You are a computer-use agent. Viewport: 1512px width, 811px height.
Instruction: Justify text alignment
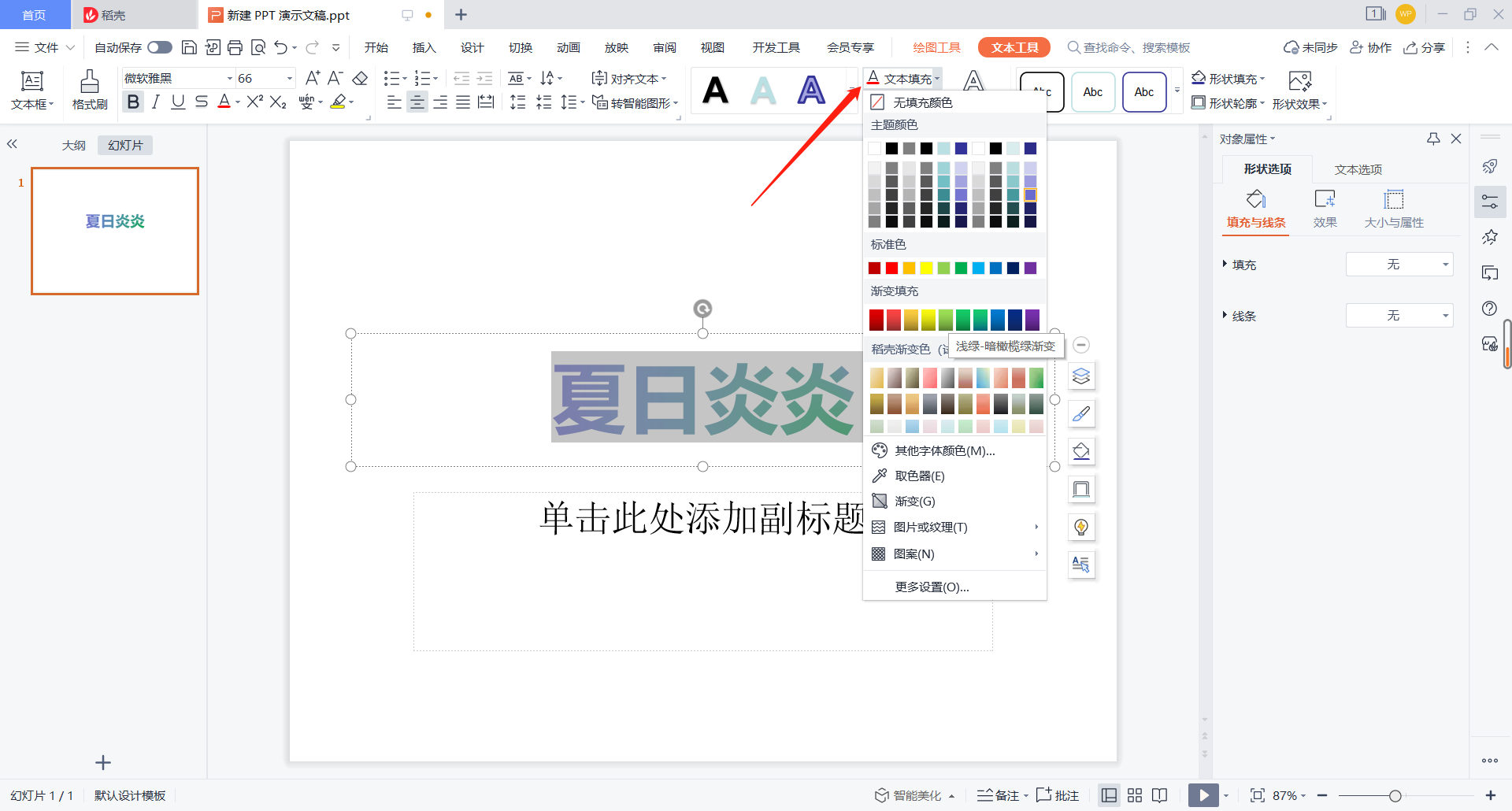463,102
